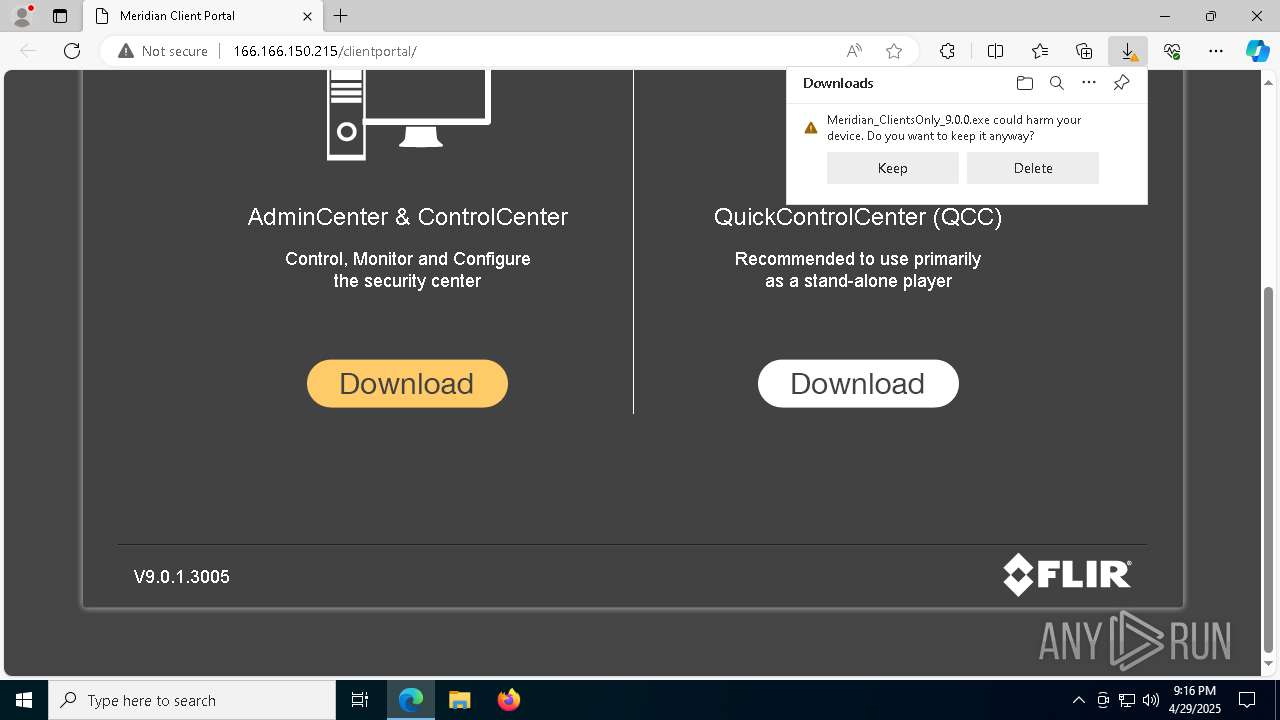Go back to previous page
This screenshot has width=1280, height=720.
28,51
